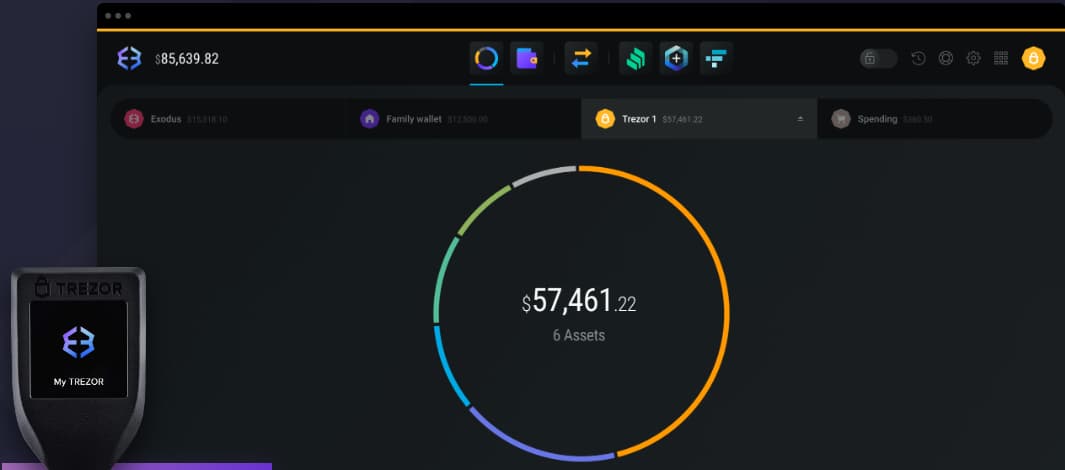Open the FTX app icon
Screen dimensions: 1065x470
coord(716,59)
